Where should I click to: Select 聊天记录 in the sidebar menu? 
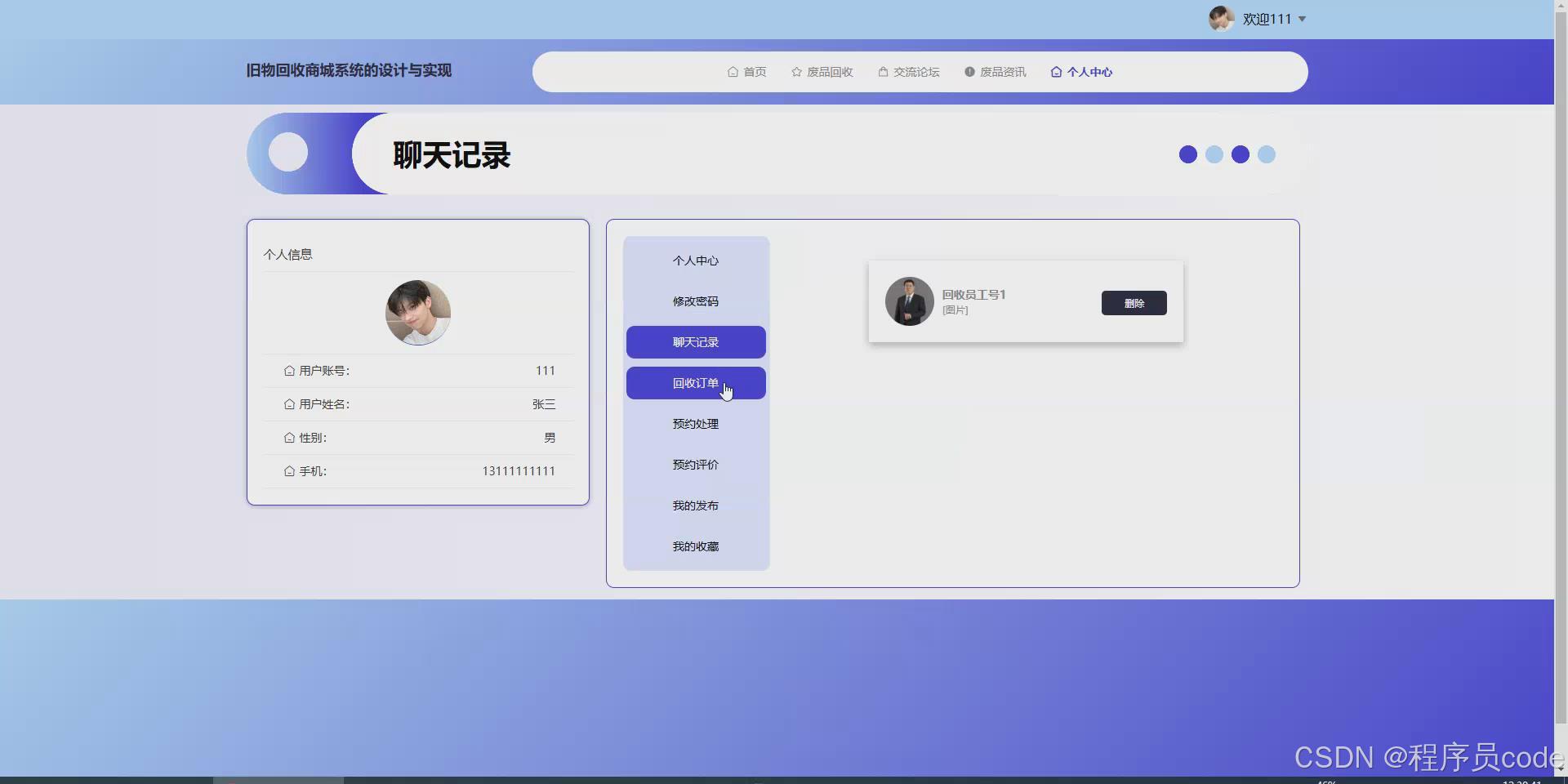(x=696, y=342)
